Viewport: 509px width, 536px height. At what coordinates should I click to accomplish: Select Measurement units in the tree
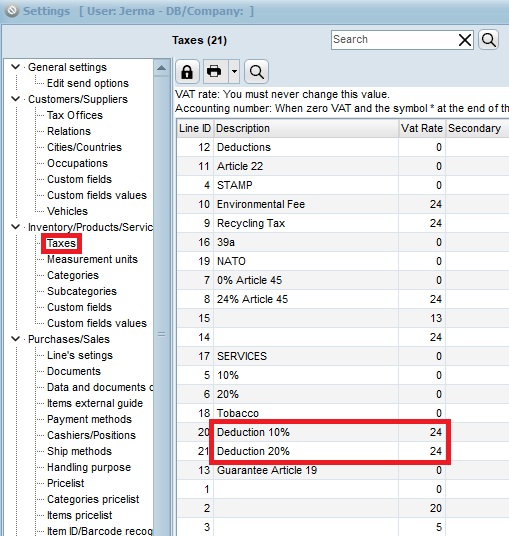[x=92, y=259]
